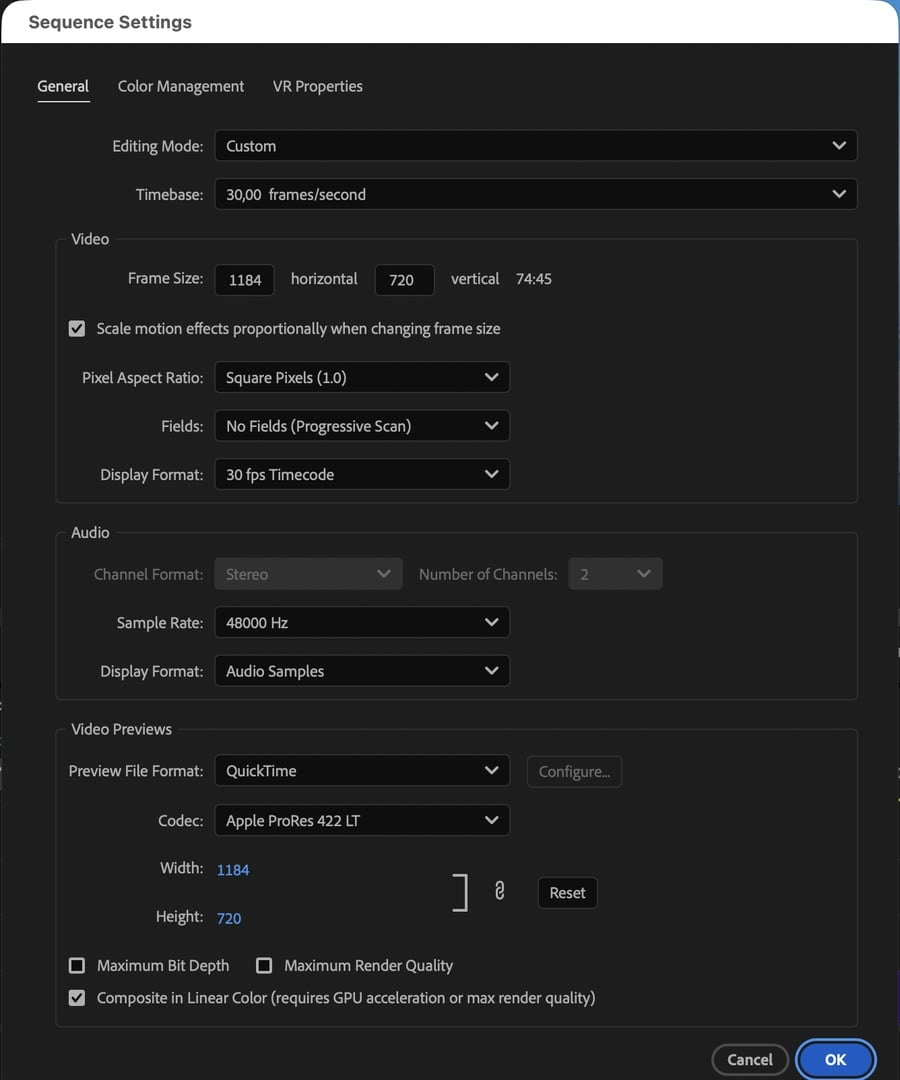Open the Fields dropdown
The image size is (900, 1080).
pos(362,426)
